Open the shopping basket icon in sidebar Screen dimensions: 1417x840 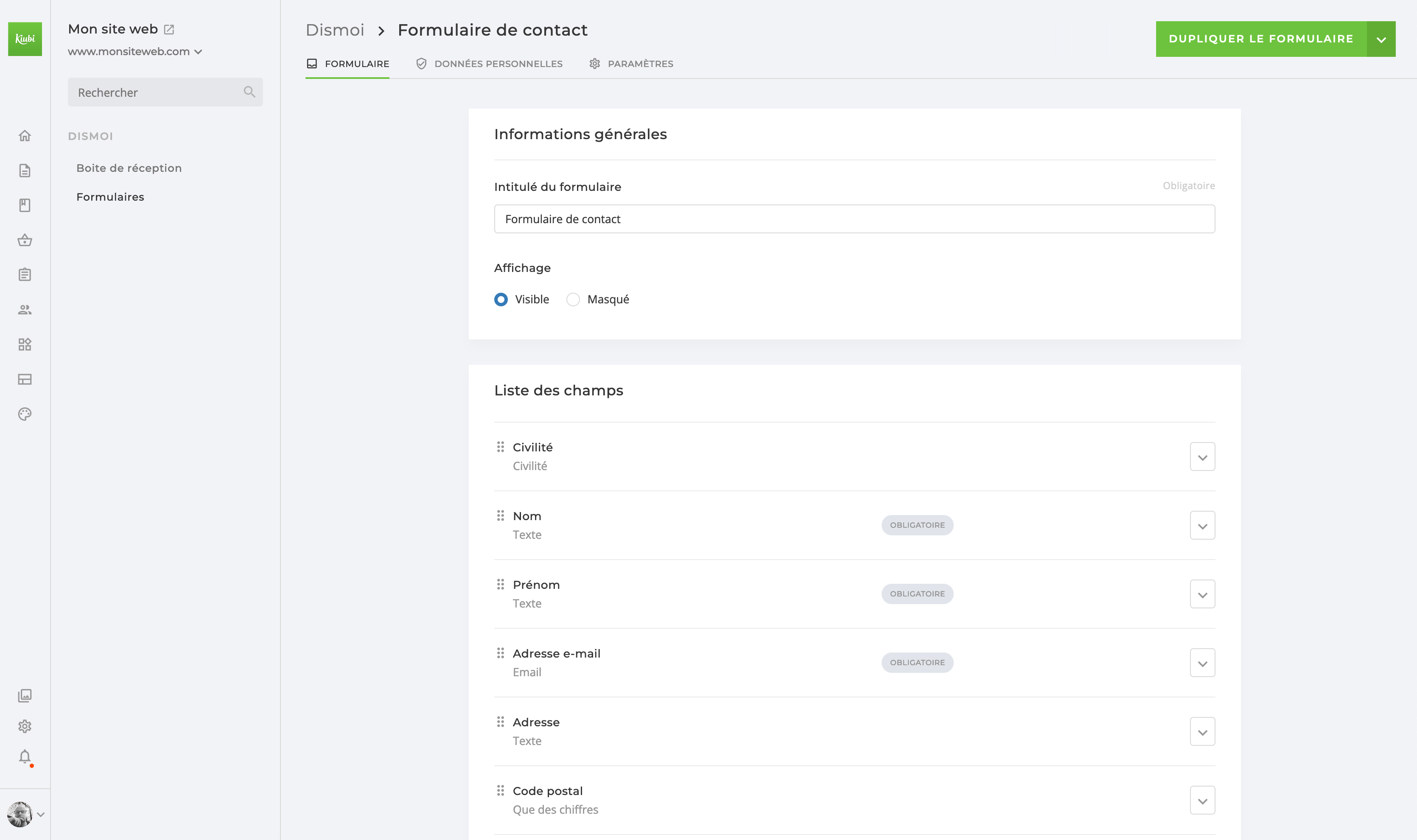[24, 240]
